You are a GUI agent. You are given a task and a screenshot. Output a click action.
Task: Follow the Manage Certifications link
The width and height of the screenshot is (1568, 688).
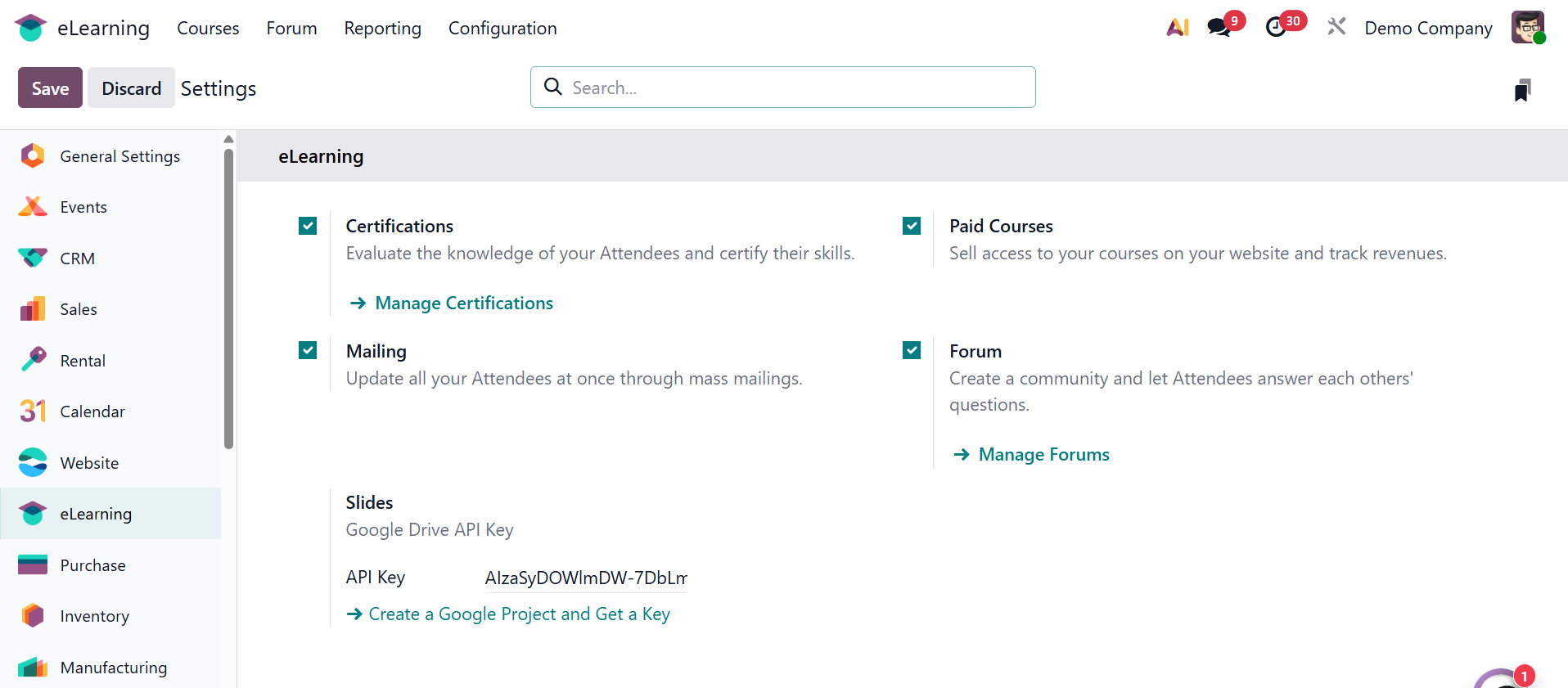click(x=463, y=304)
